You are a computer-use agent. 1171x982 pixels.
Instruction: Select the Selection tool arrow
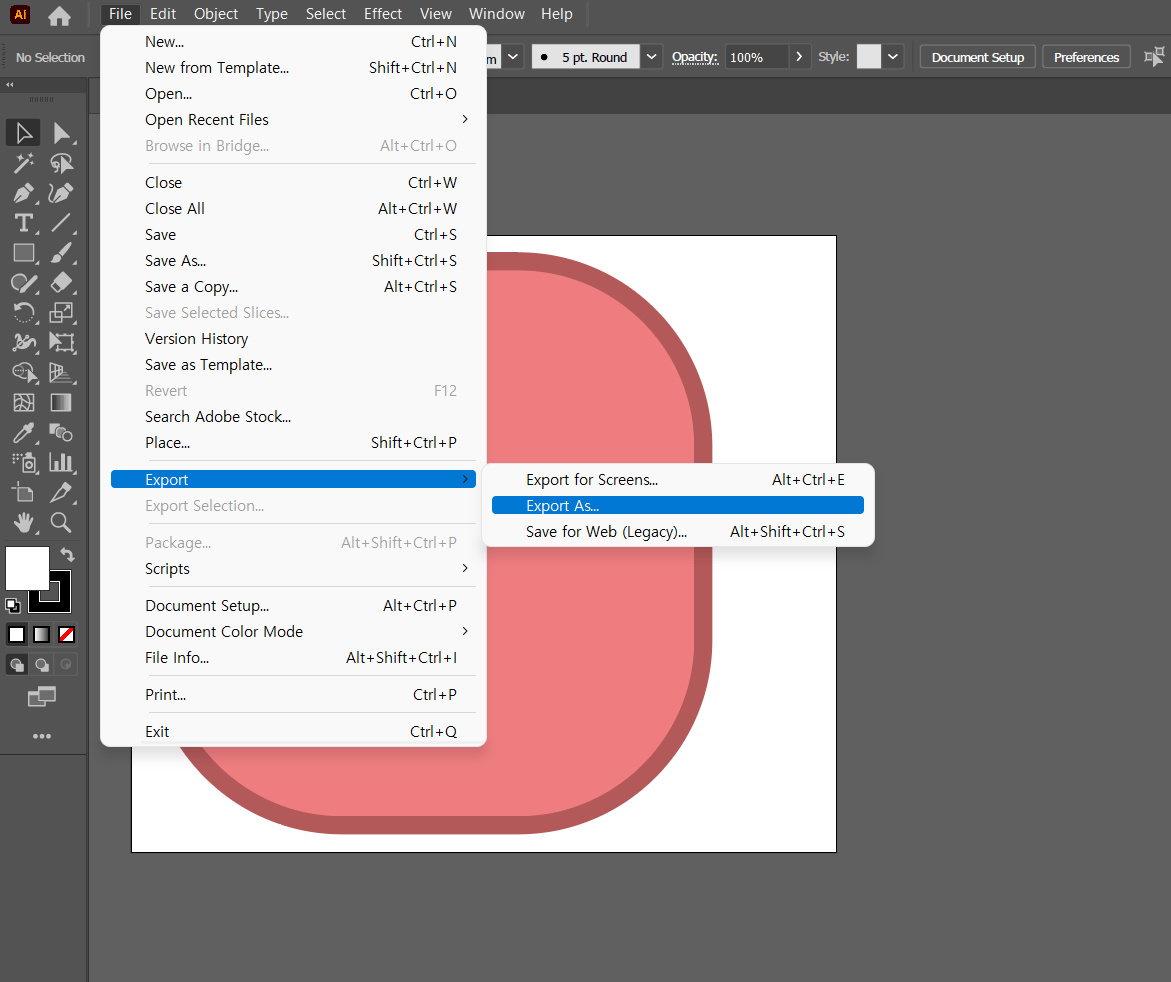coord(23,133)
